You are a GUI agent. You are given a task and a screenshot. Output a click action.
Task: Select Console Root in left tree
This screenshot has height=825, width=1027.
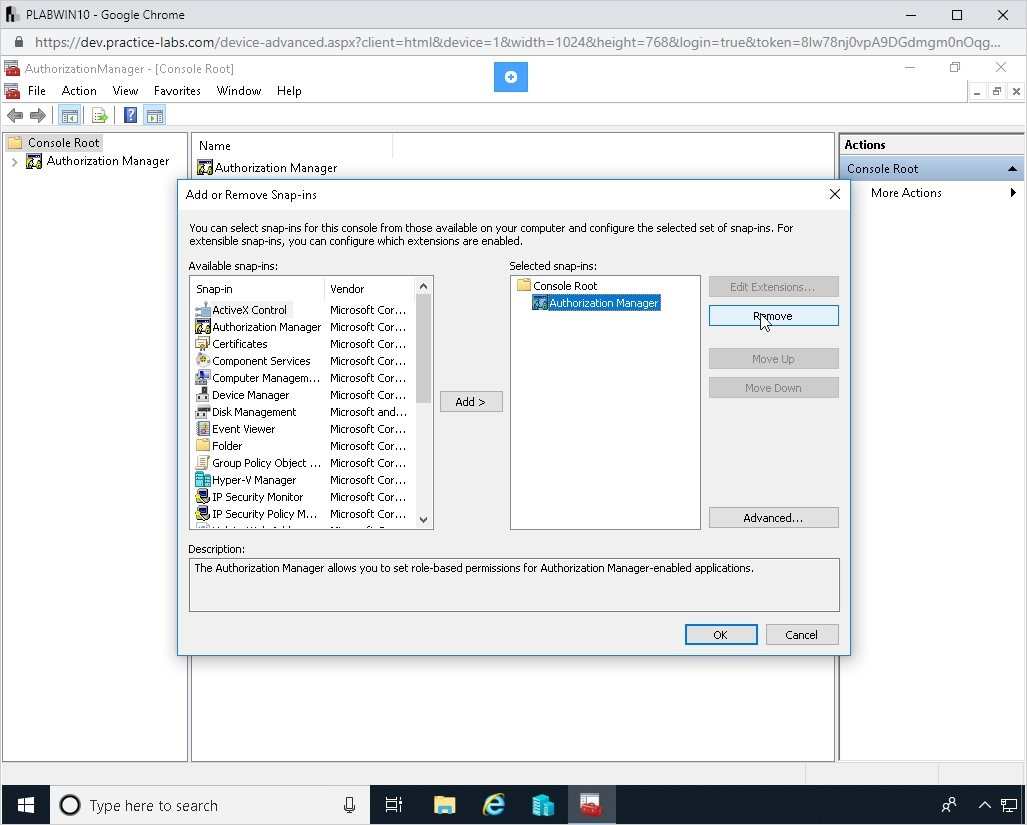coord(54,143)
